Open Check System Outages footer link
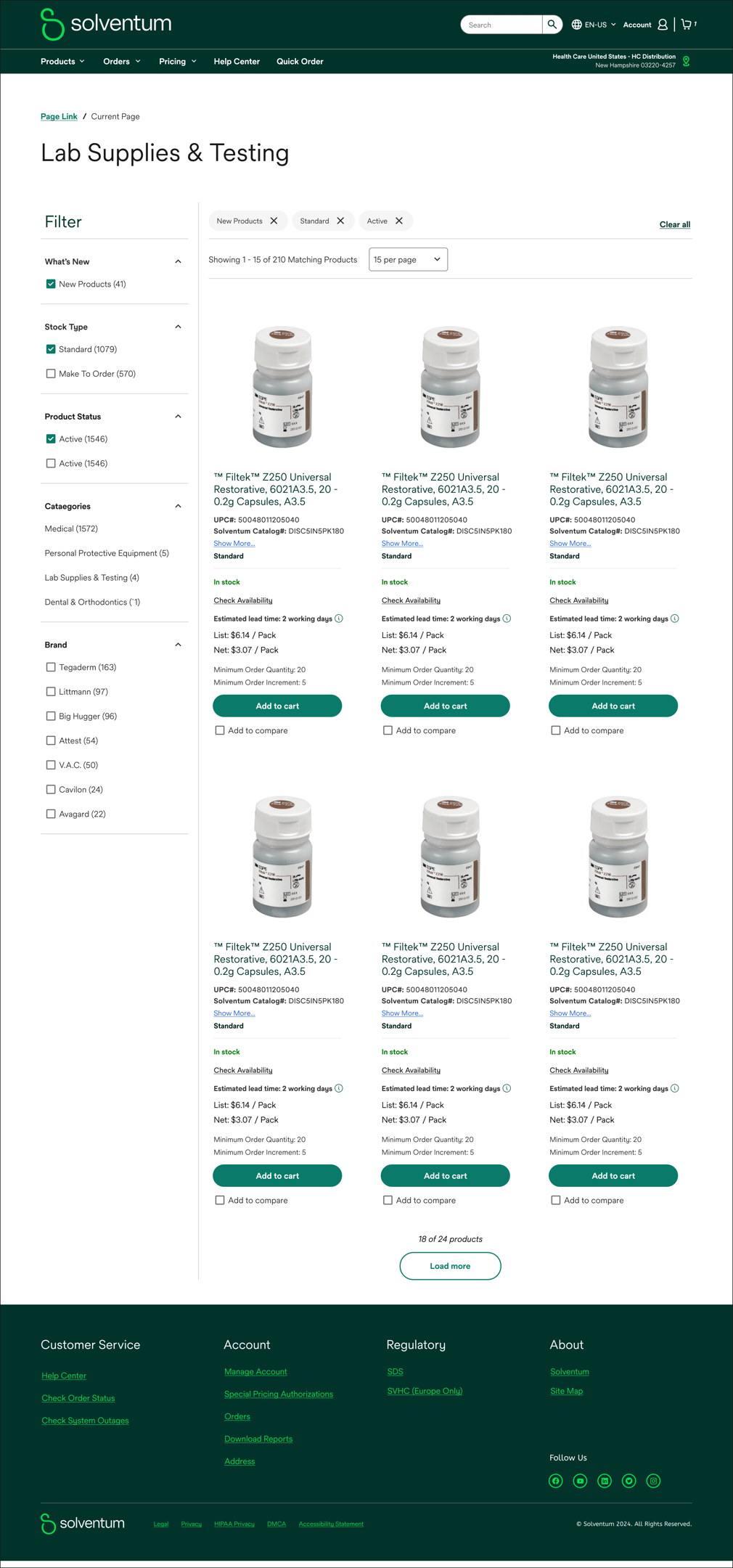The width and height of the screenshot is (733, 1568). click(85, 1421)
